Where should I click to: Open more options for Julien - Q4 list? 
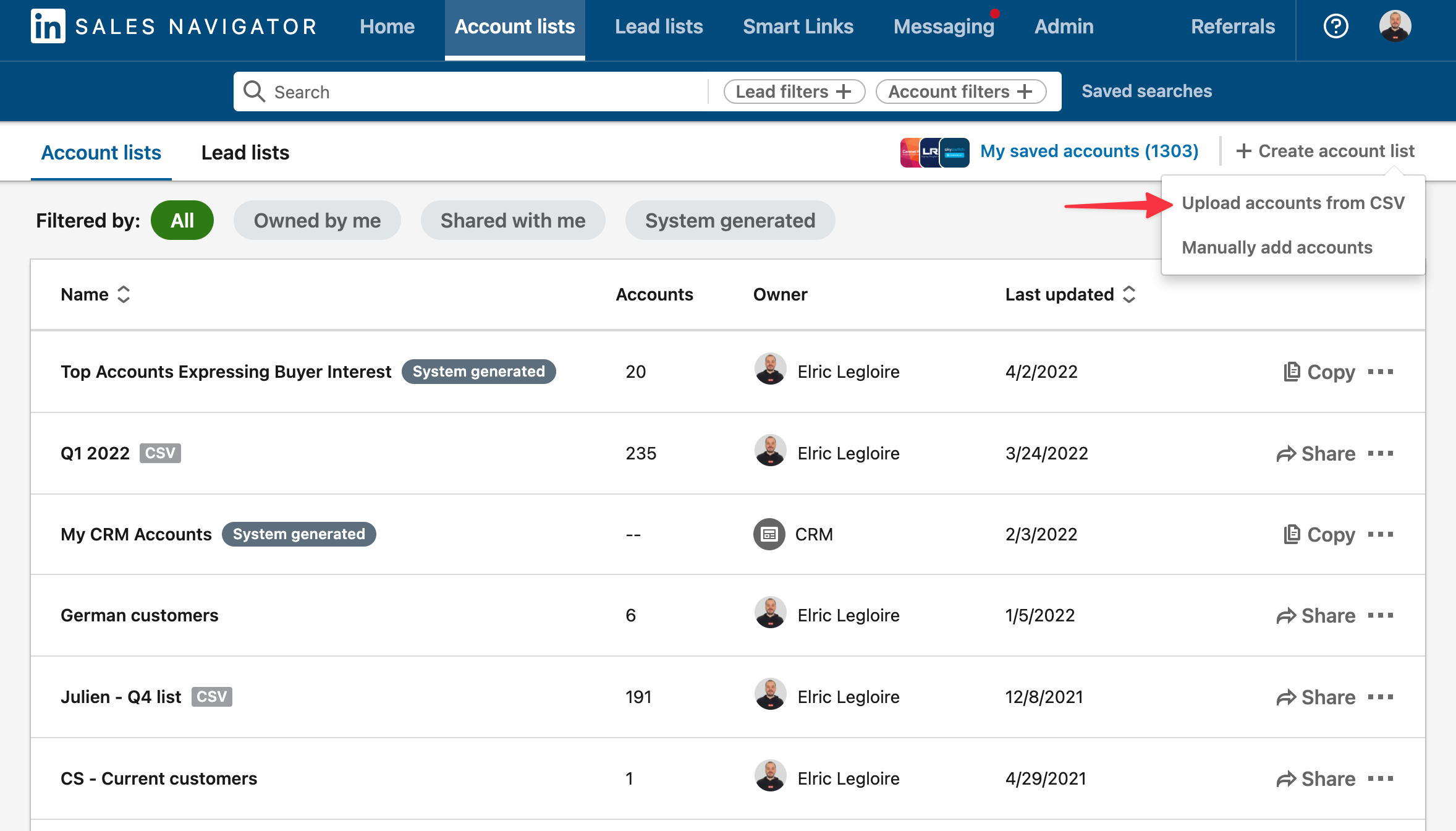pos(1381,697)
